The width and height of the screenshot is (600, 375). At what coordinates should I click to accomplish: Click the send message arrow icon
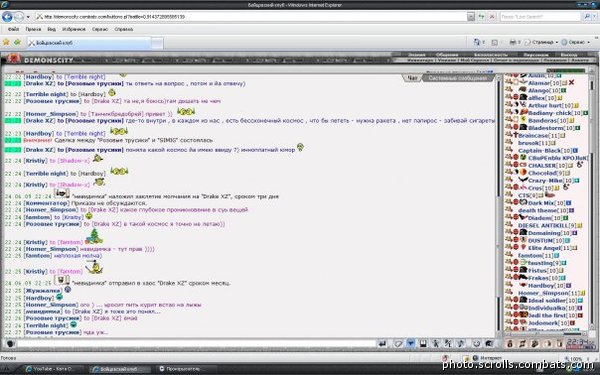pyautogui.click(x=382, y=344)
